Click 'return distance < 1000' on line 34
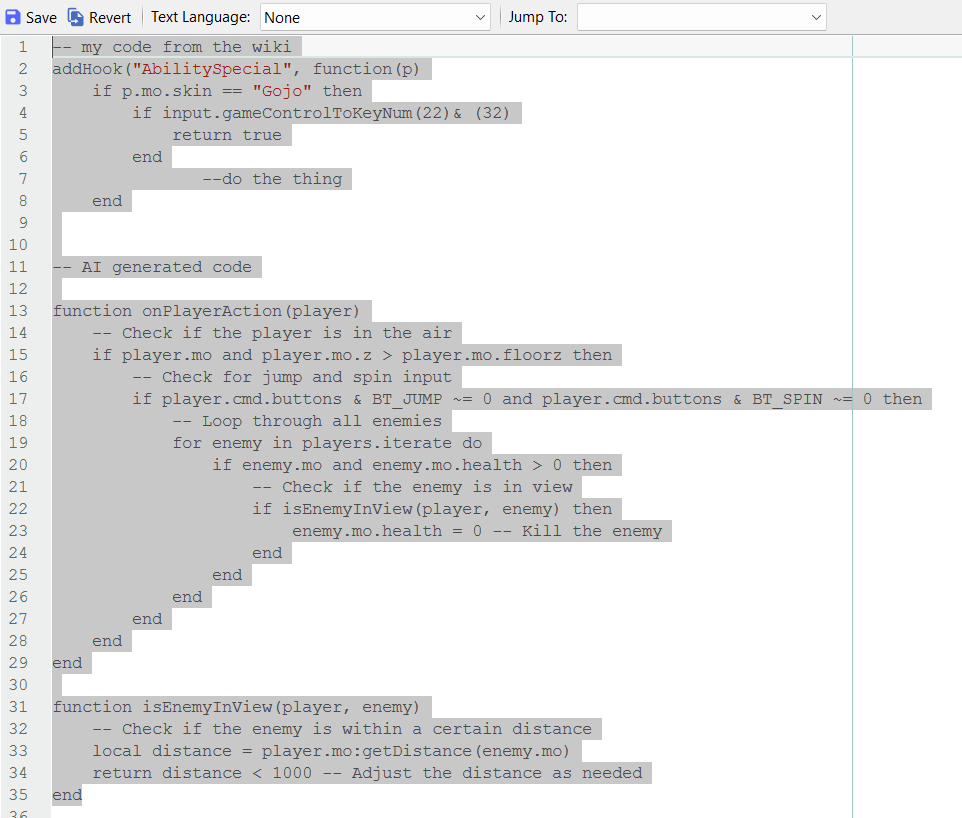 [202, 773]
